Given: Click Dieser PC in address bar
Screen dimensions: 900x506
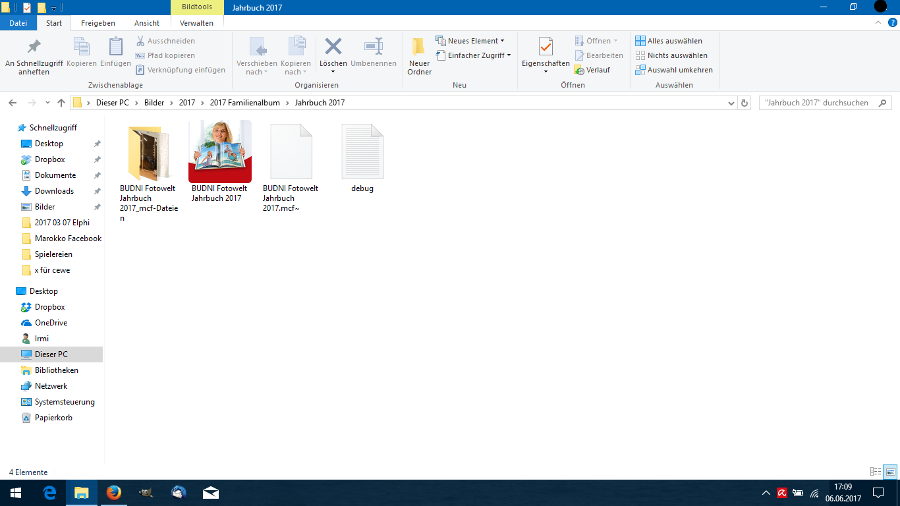Looking at the screenshot, I should tap(112, 103).
